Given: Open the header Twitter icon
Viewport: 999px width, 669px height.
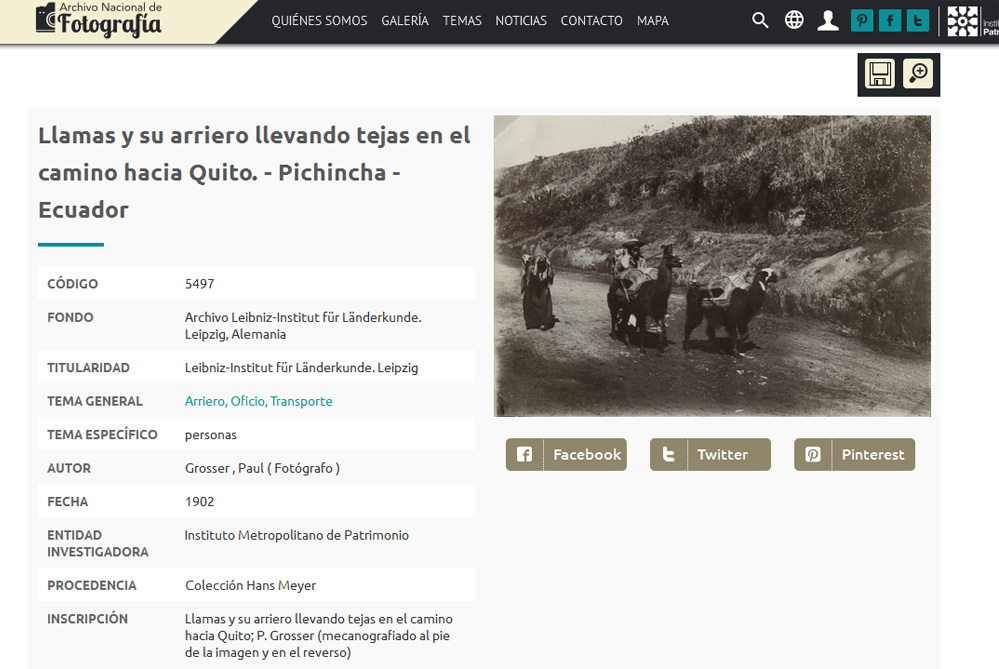Looking at the screenshot, I should point(918,20).
